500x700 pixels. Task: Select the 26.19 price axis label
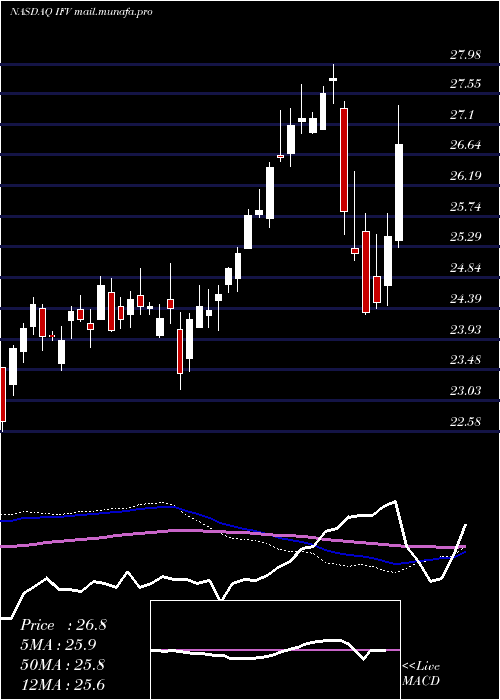click(x=465, y=175)
